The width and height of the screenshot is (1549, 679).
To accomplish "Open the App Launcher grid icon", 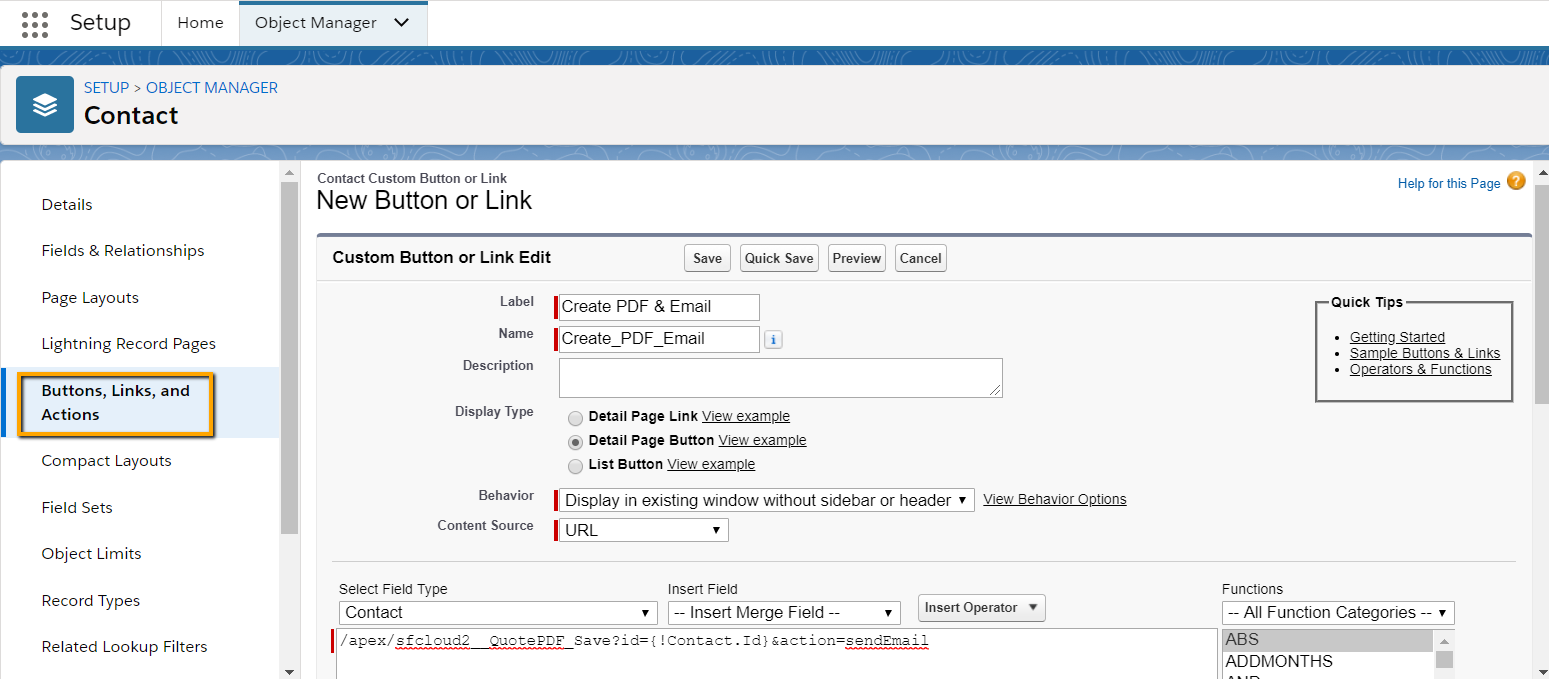I will [35, 24].
